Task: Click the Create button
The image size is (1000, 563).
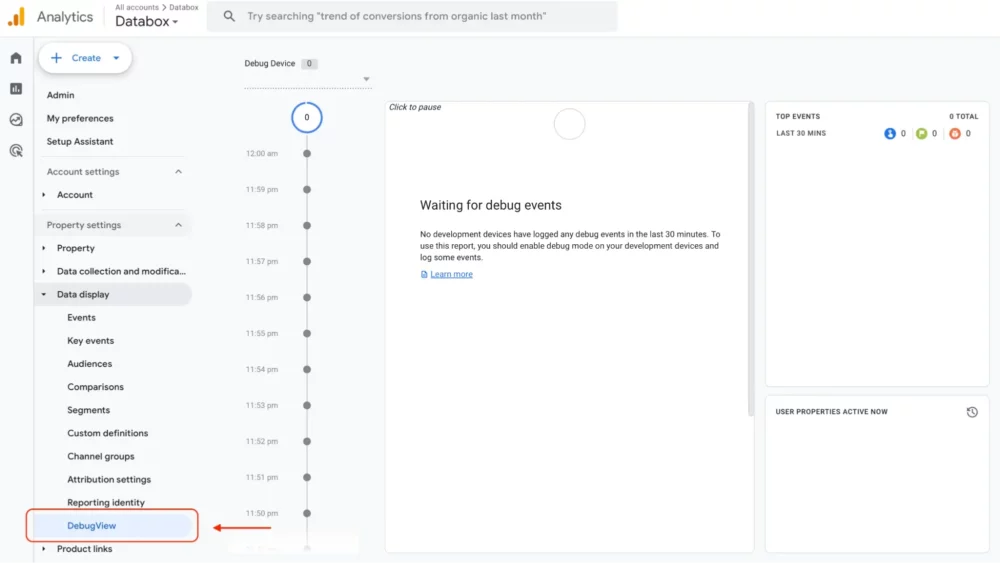Action: [x=85, y=58]
